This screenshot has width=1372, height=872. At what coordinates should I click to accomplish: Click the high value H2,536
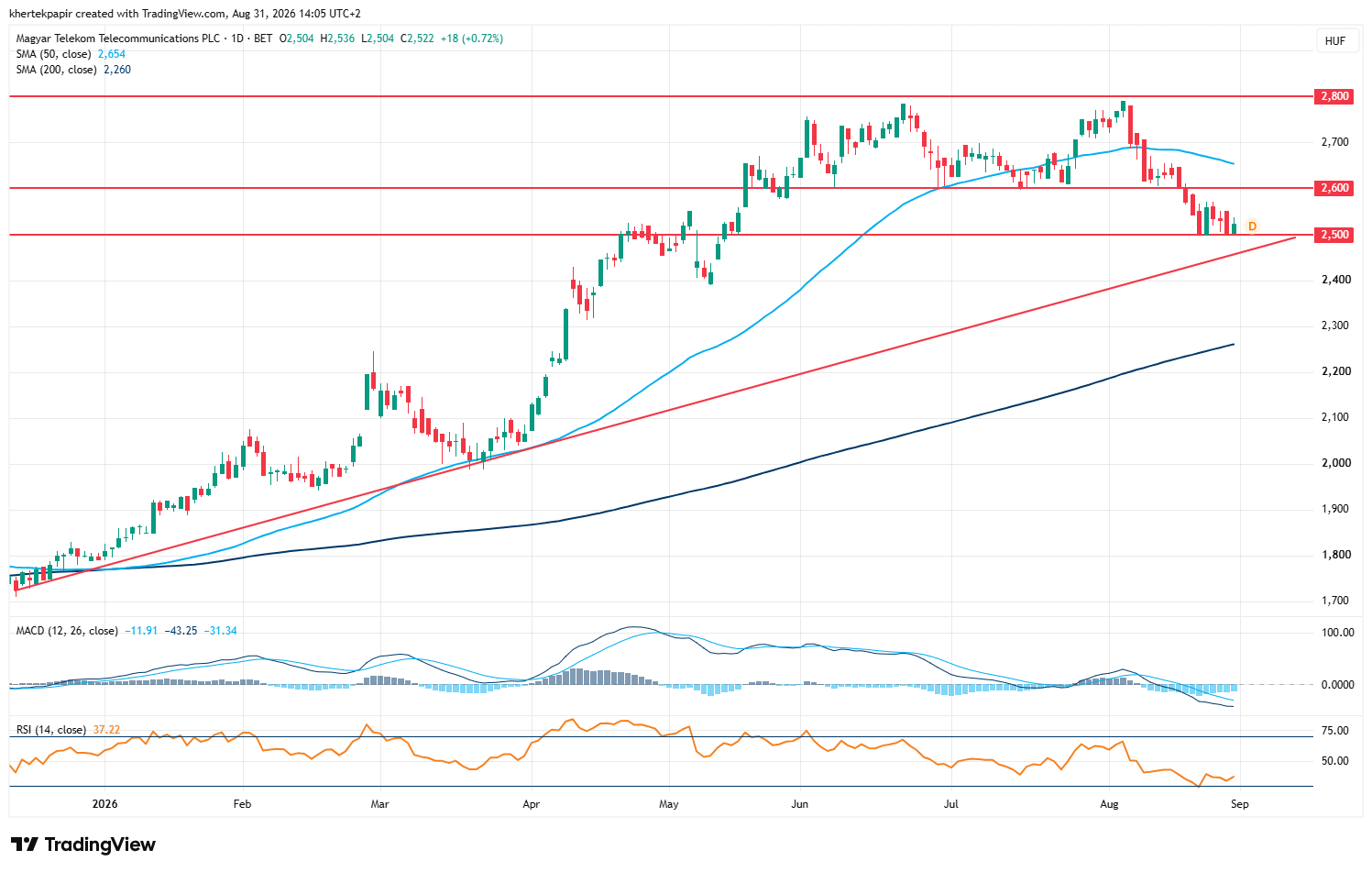pyautogui.click(x=337, y=39)
